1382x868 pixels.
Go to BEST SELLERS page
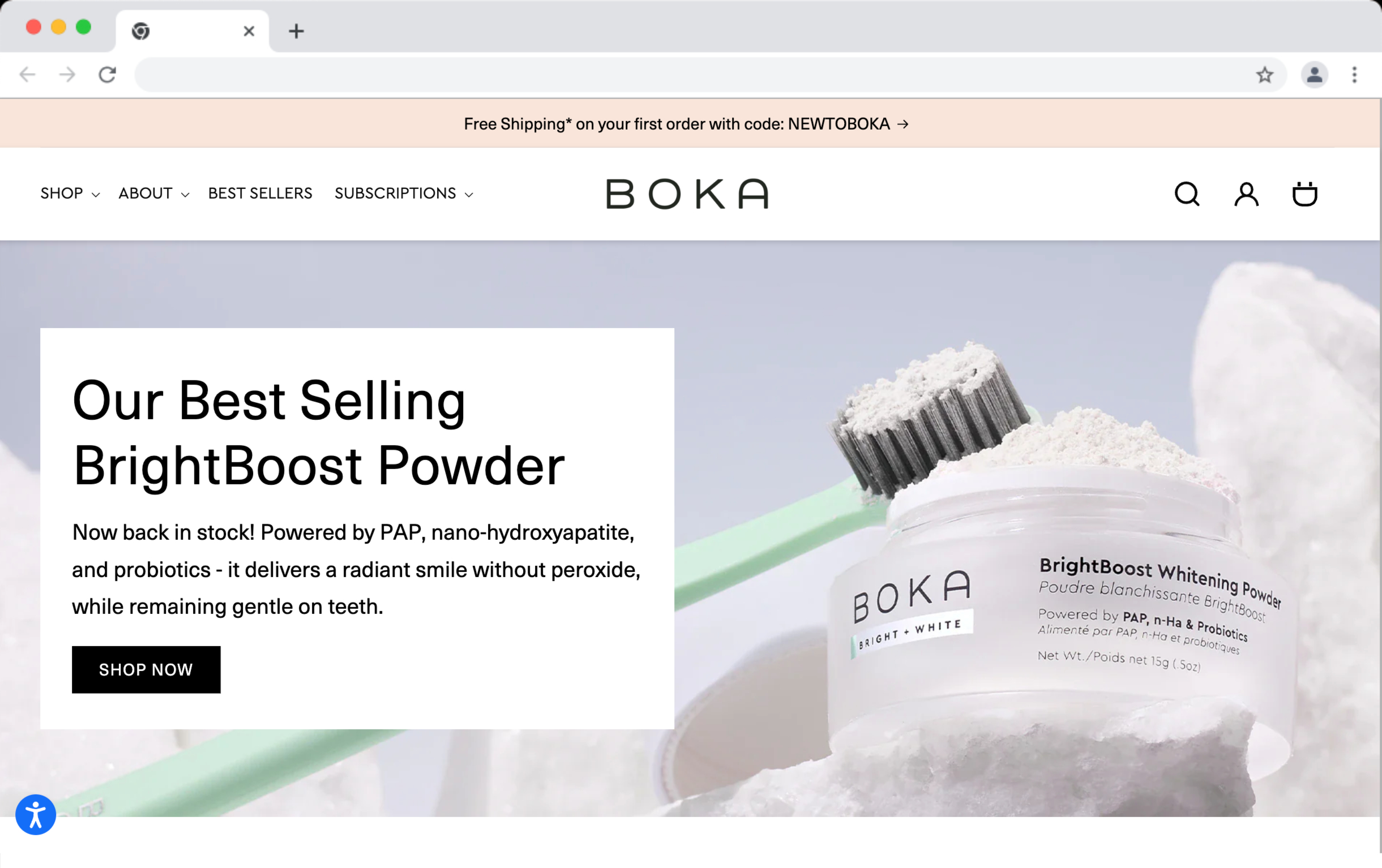tap(260, 194)
